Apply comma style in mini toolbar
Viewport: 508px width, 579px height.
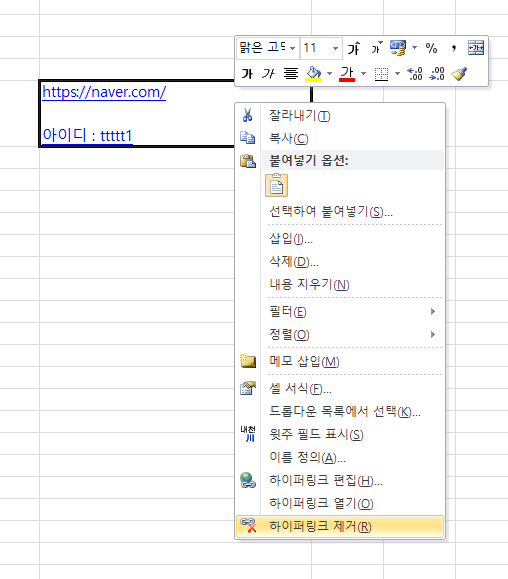click(454, 48)
